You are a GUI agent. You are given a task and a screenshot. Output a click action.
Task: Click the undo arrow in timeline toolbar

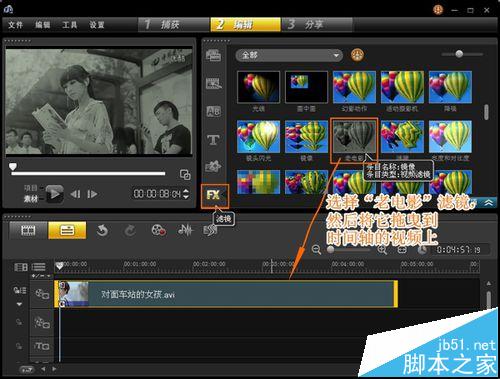click(102, 230)
